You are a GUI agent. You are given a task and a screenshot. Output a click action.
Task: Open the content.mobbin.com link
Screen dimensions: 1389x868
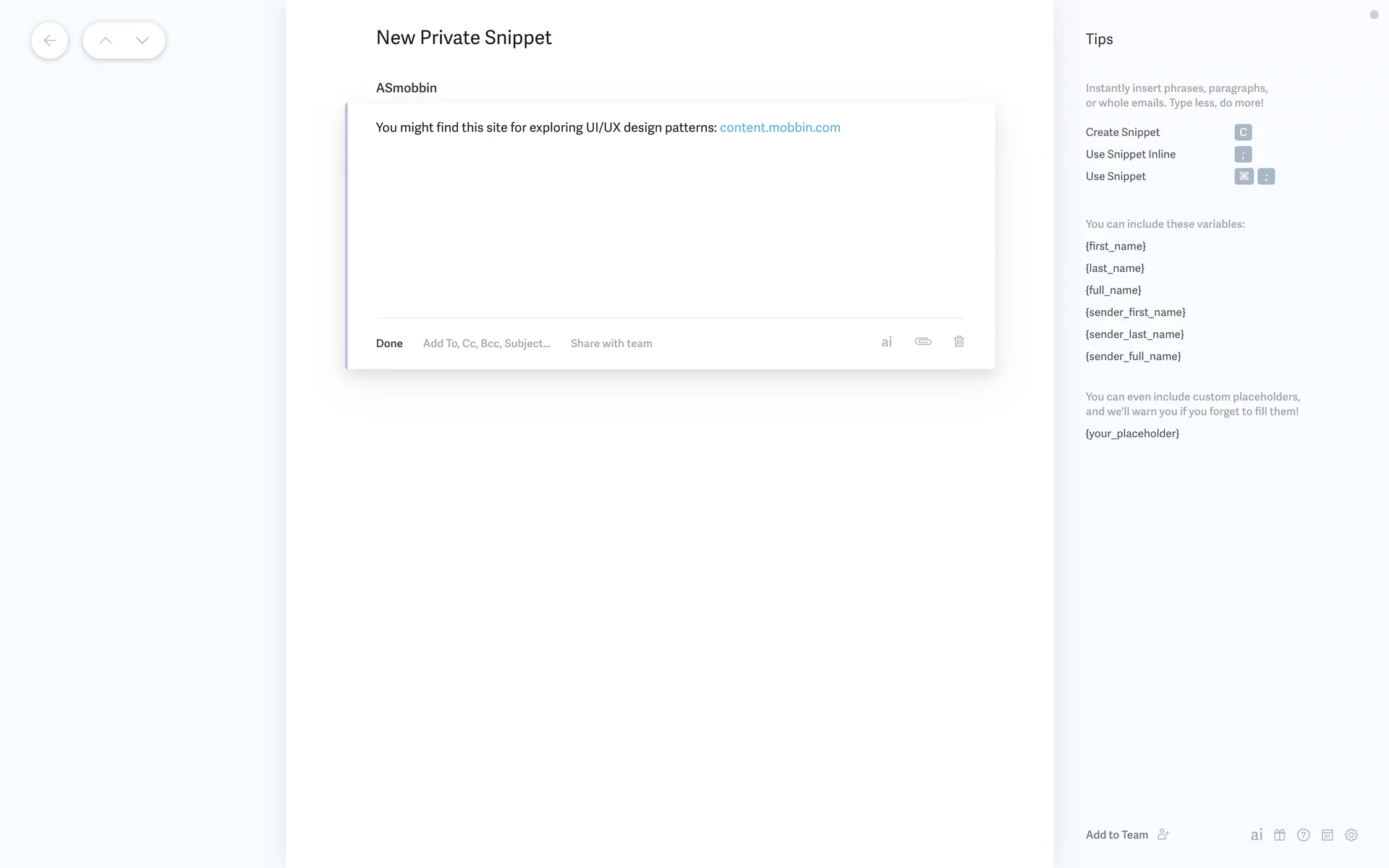click(x=780, y=127)
